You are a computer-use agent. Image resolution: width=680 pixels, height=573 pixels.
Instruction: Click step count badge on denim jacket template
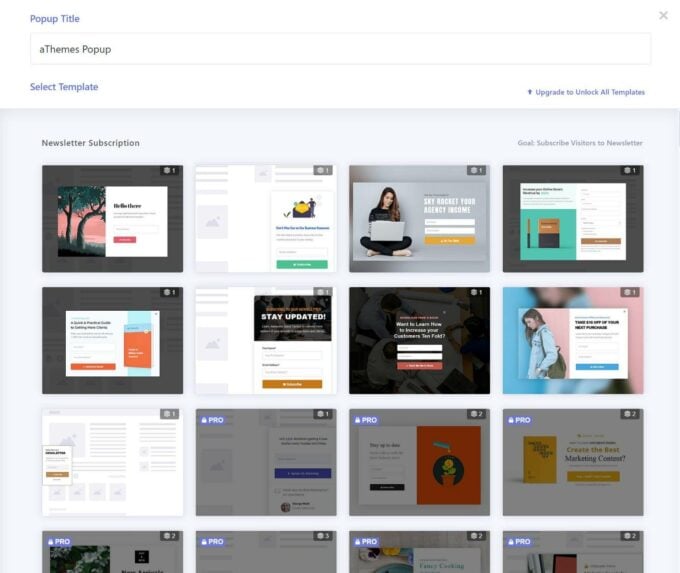[x=630, y=292]
